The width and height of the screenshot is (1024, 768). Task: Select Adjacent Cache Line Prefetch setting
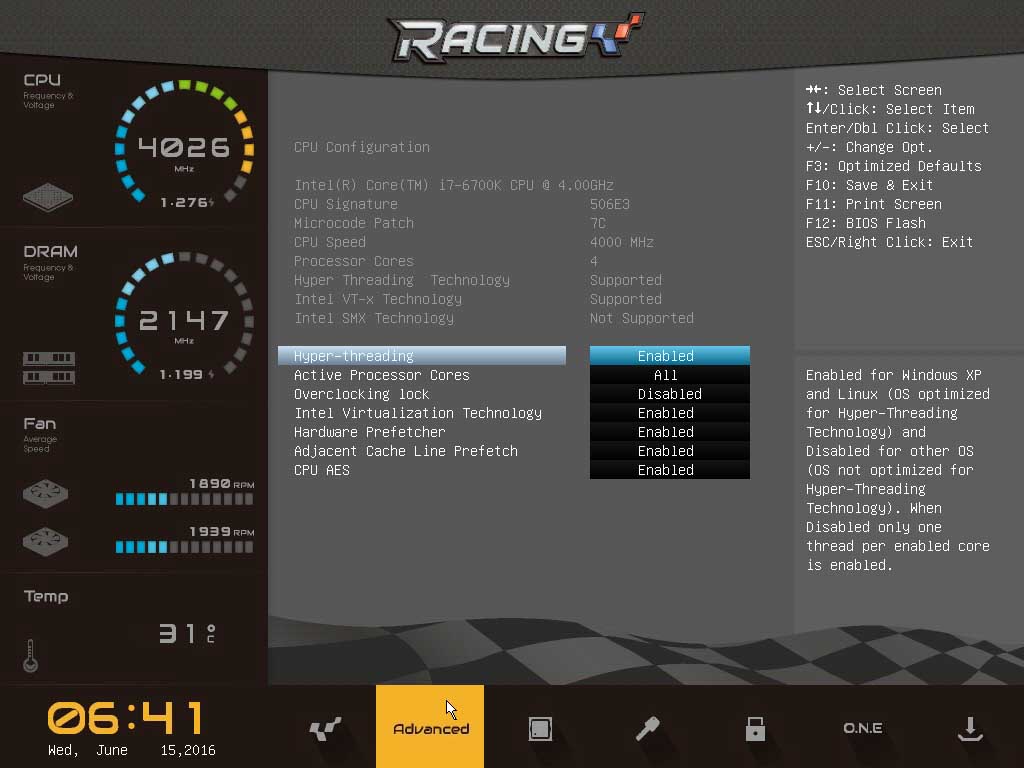[406, 451]
